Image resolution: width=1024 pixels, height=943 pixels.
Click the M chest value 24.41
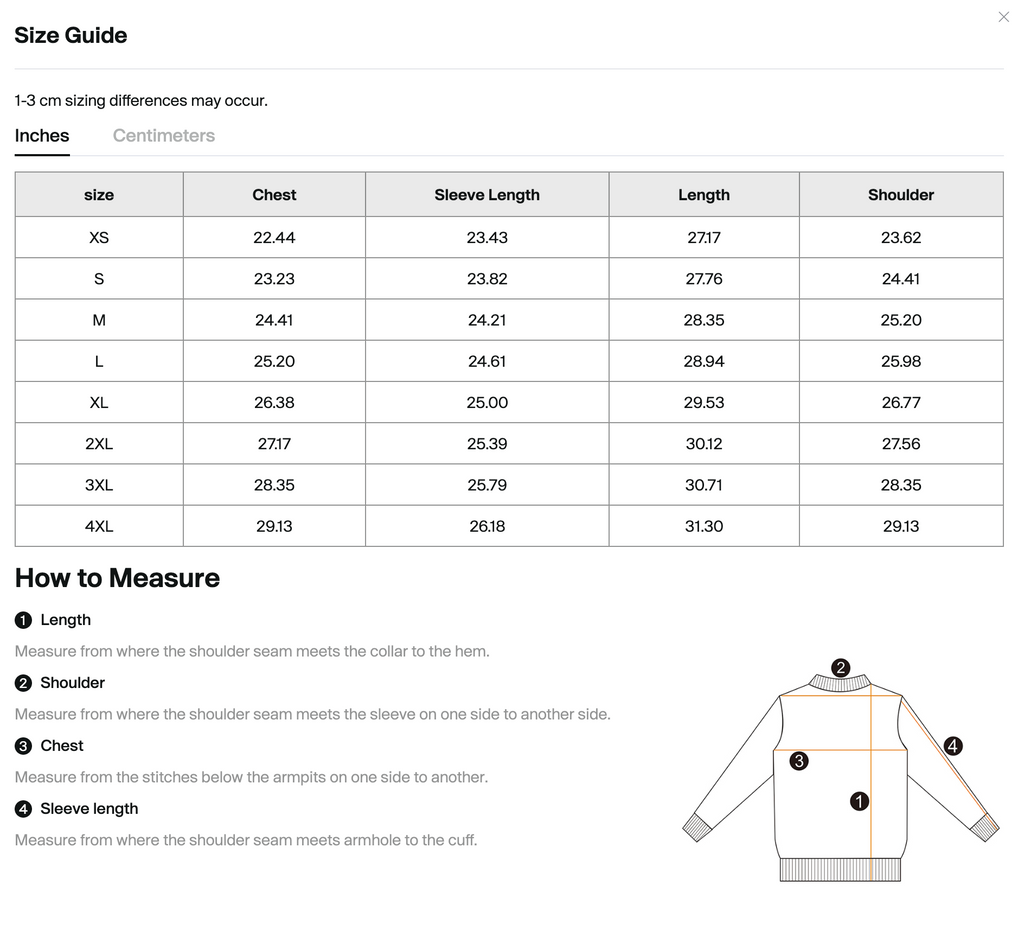click(x=274, y=320)
